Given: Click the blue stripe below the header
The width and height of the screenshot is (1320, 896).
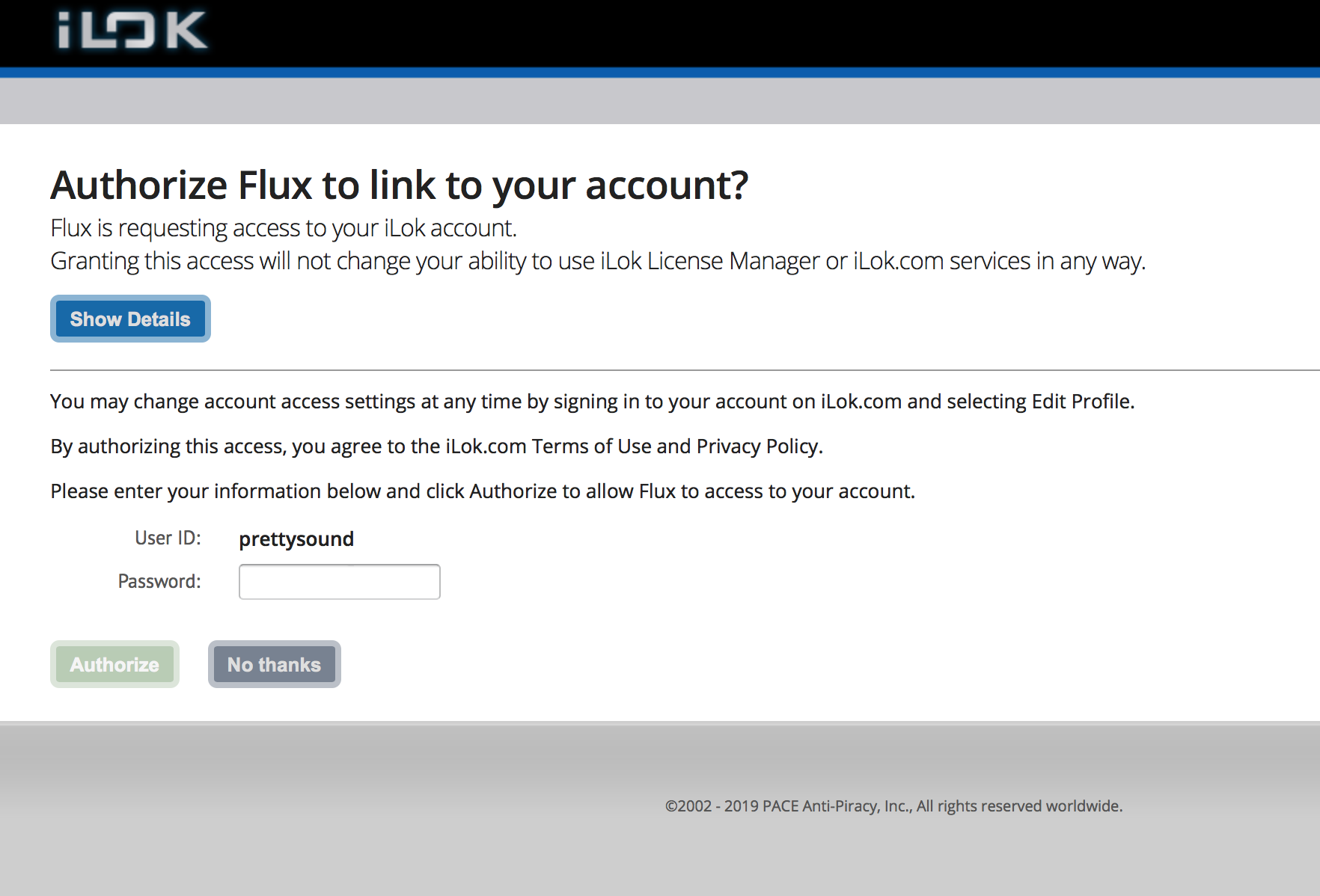Looking at the screenshot, I should click(660, 73).
